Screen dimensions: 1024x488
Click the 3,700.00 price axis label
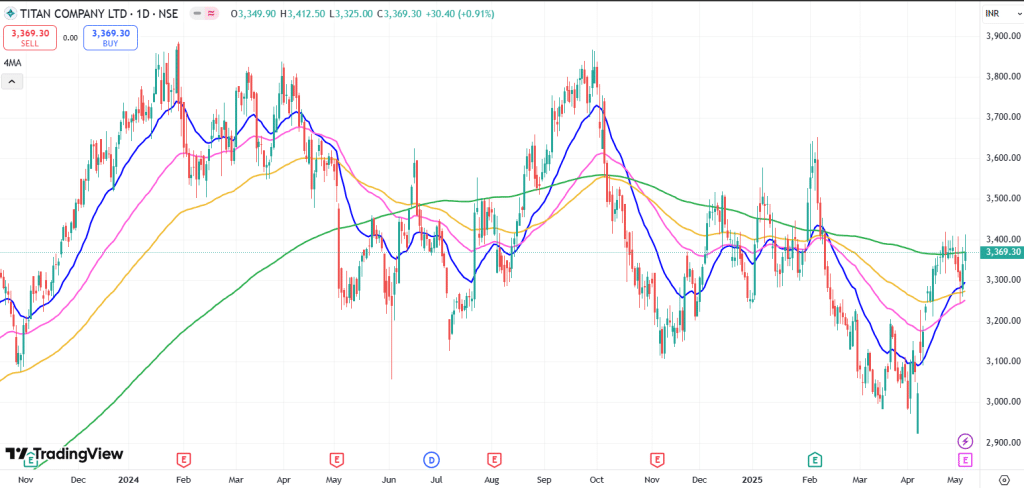pos(1002,118)
